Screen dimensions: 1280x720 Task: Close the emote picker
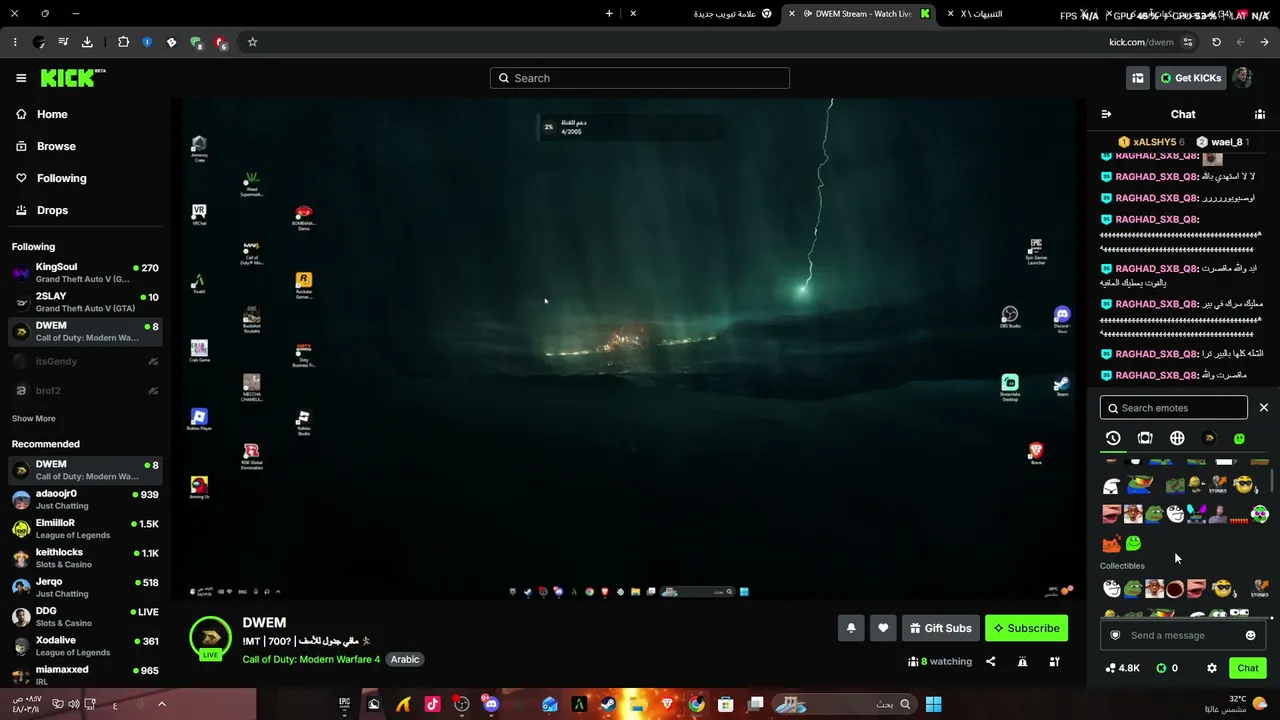coord(1264,408)
